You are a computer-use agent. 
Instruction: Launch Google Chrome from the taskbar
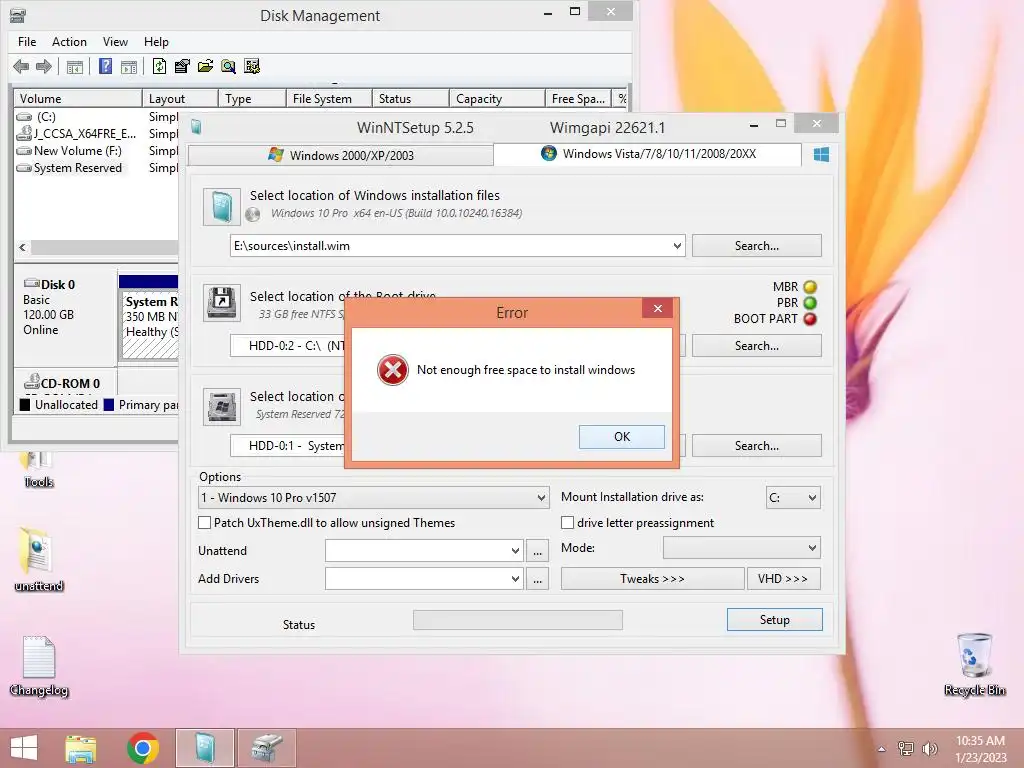coord(142,748)
